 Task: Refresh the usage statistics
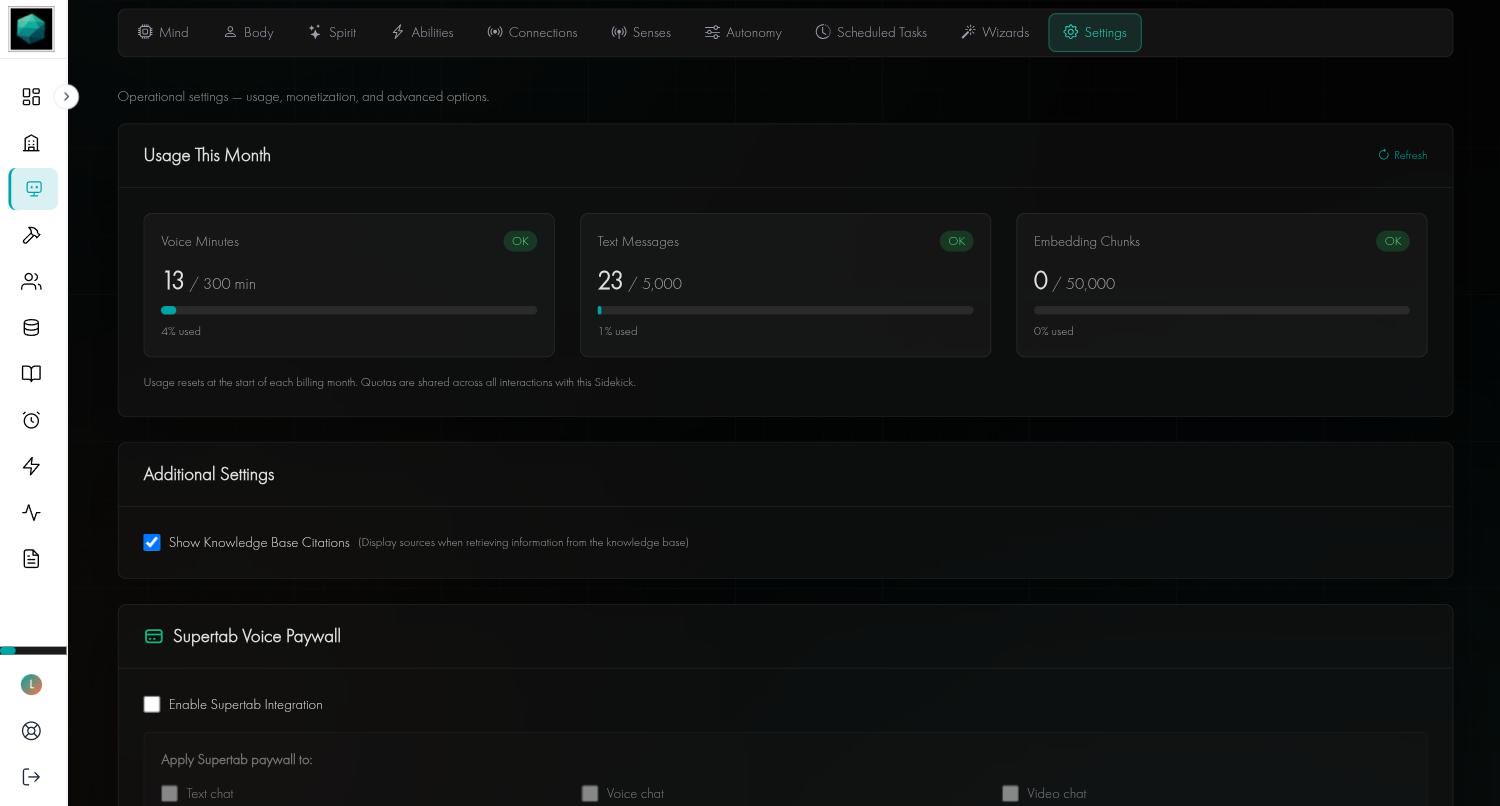click(1402, 155)
